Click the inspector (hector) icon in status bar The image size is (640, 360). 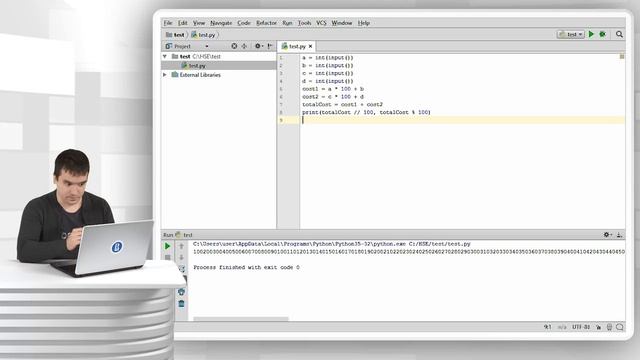(x=609, y=327)
